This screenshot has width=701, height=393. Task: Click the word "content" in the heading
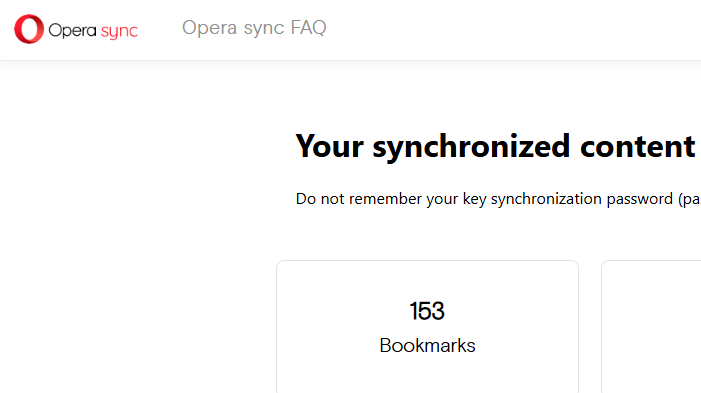638,147
